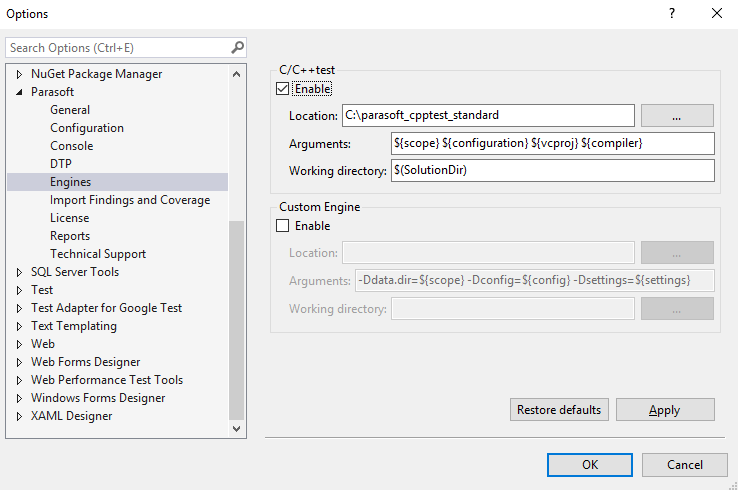Disable the C/C++test Enable checkbox
Image resolution: width=738 pixels, height=490 pixels.
(282, 88)
